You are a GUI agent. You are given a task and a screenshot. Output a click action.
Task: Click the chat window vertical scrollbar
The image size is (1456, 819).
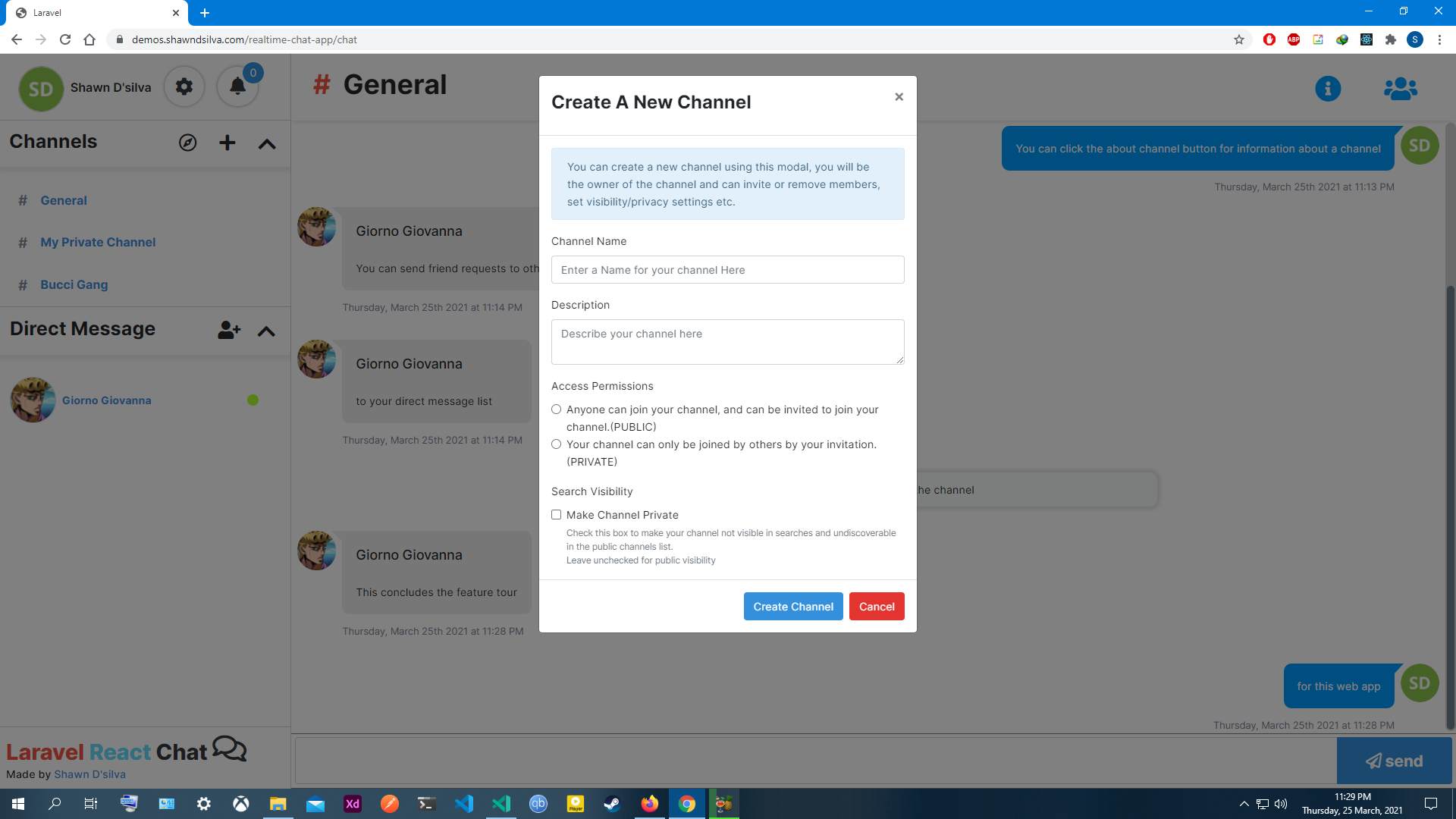1450,500
